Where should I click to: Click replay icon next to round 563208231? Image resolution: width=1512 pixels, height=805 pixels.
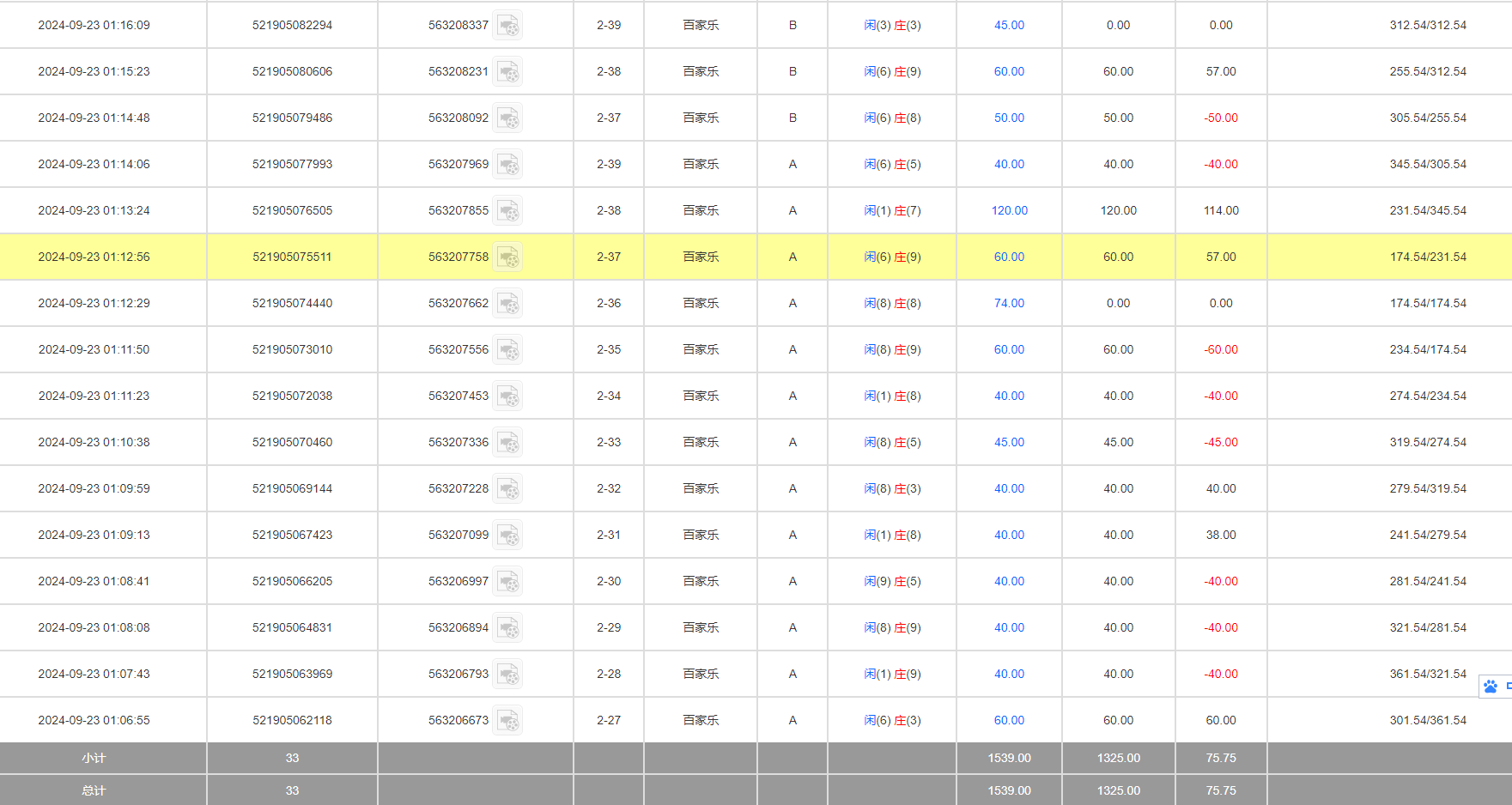click(x=507, y=72)
